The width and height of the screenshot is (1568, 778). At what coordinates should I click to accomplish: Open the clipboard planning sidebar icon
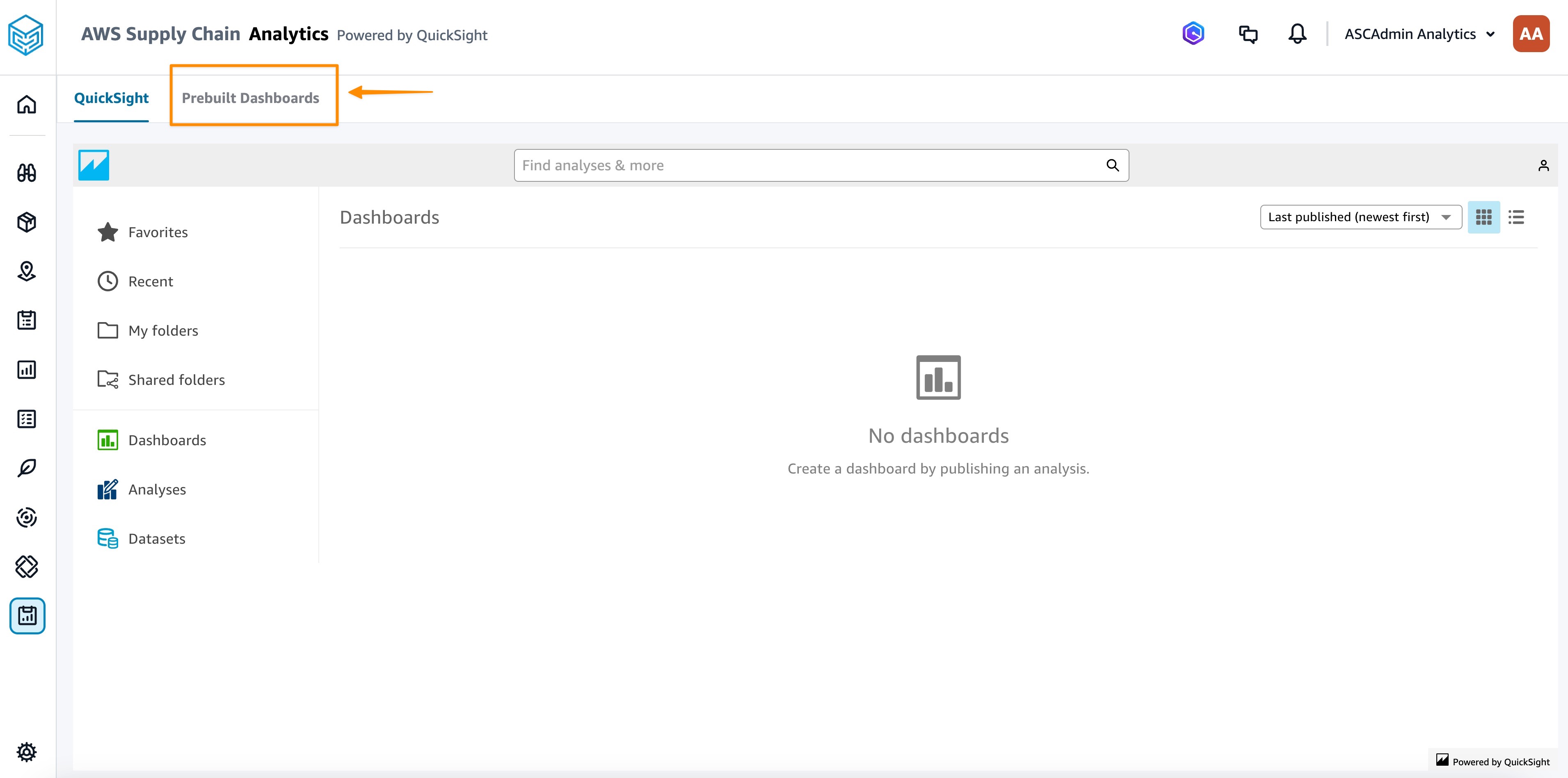tap(27, 320)
